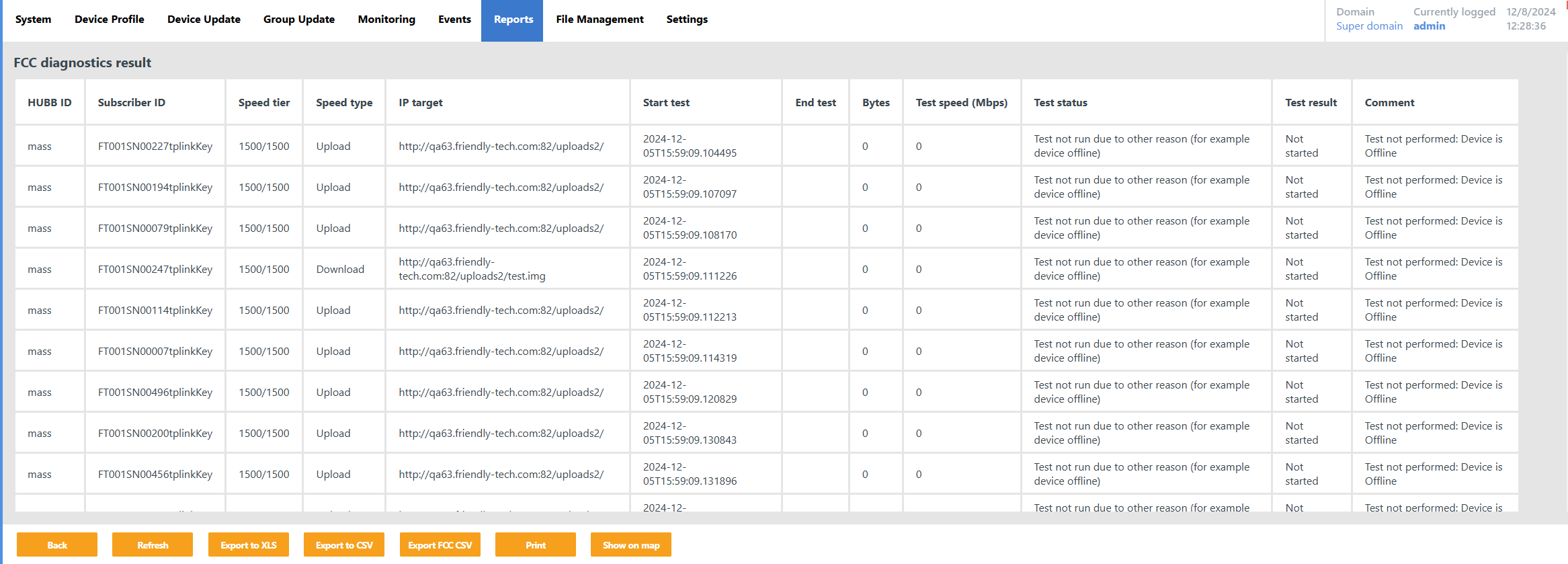
Task: Click the Super domain link
Action: pos(1369,26)
